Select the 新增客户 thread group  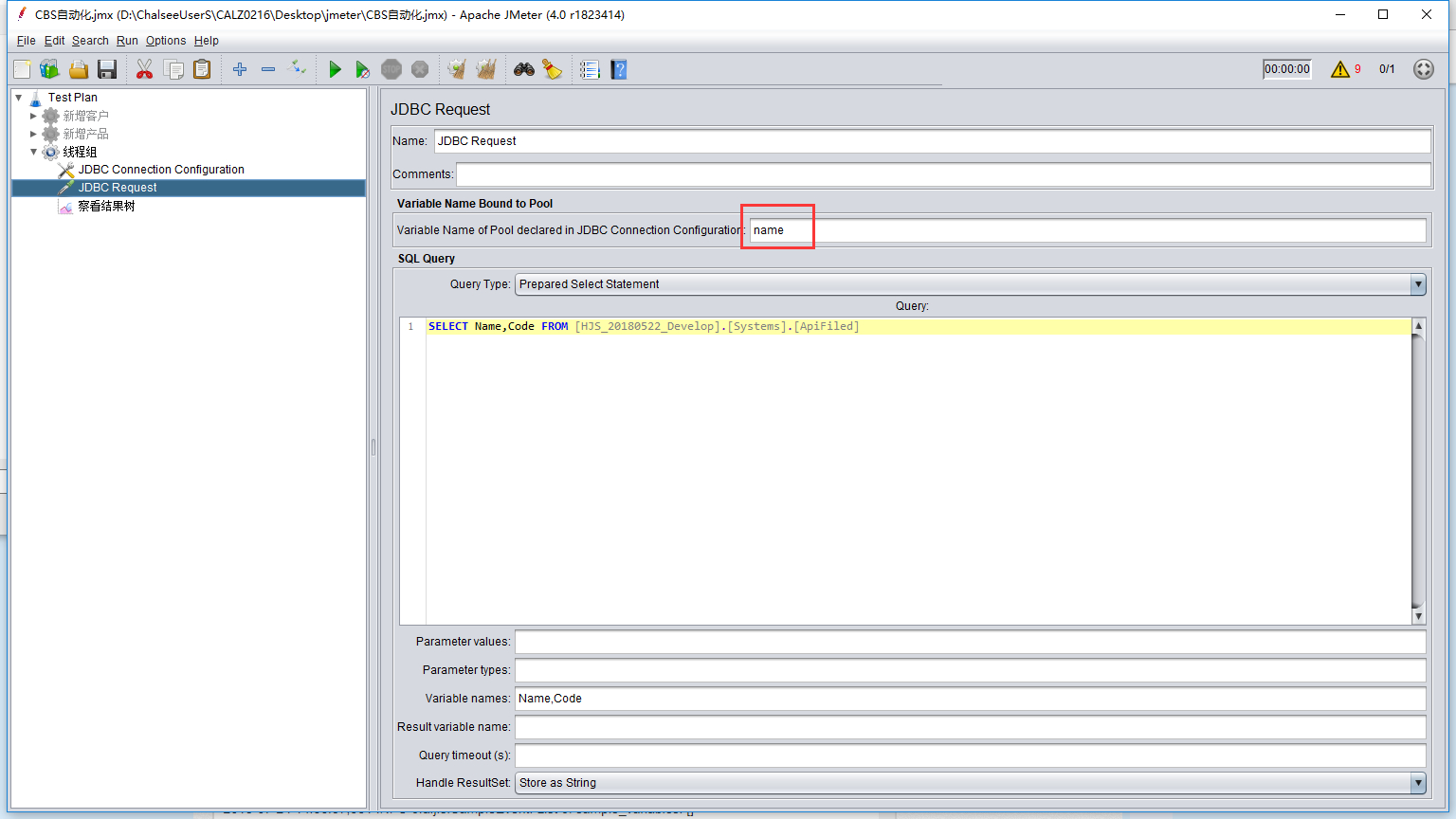(85, 116)
